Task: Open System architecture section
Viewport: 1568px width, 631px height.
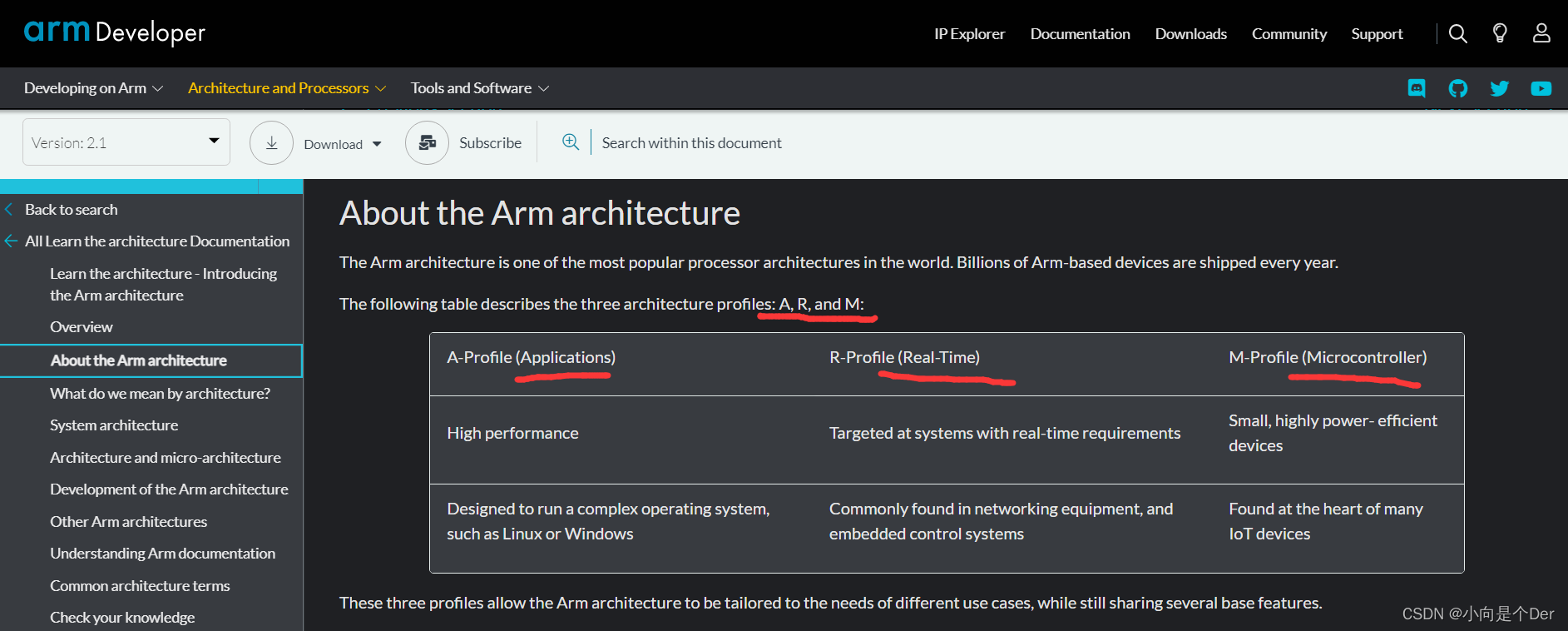Action: pos(114,425)
